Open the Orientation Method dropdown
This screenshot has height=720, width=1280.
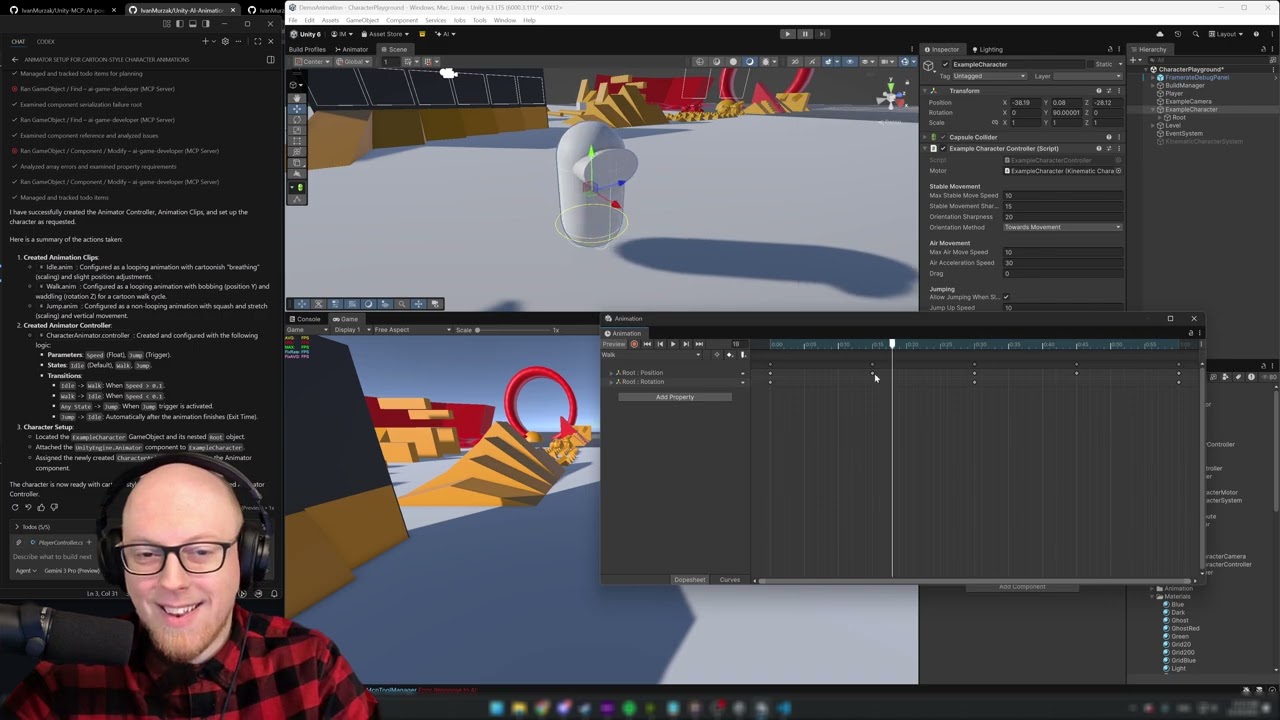pyautogui.click(x=1062, y=227)
